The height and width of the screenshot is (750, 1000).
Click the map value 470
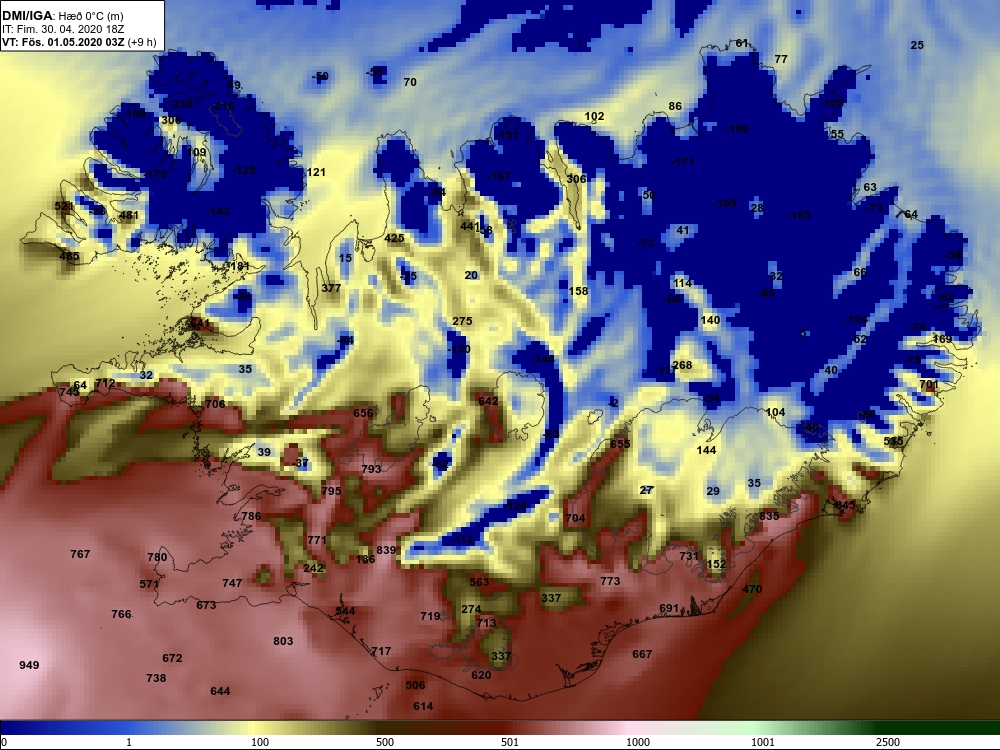point(752,589)
